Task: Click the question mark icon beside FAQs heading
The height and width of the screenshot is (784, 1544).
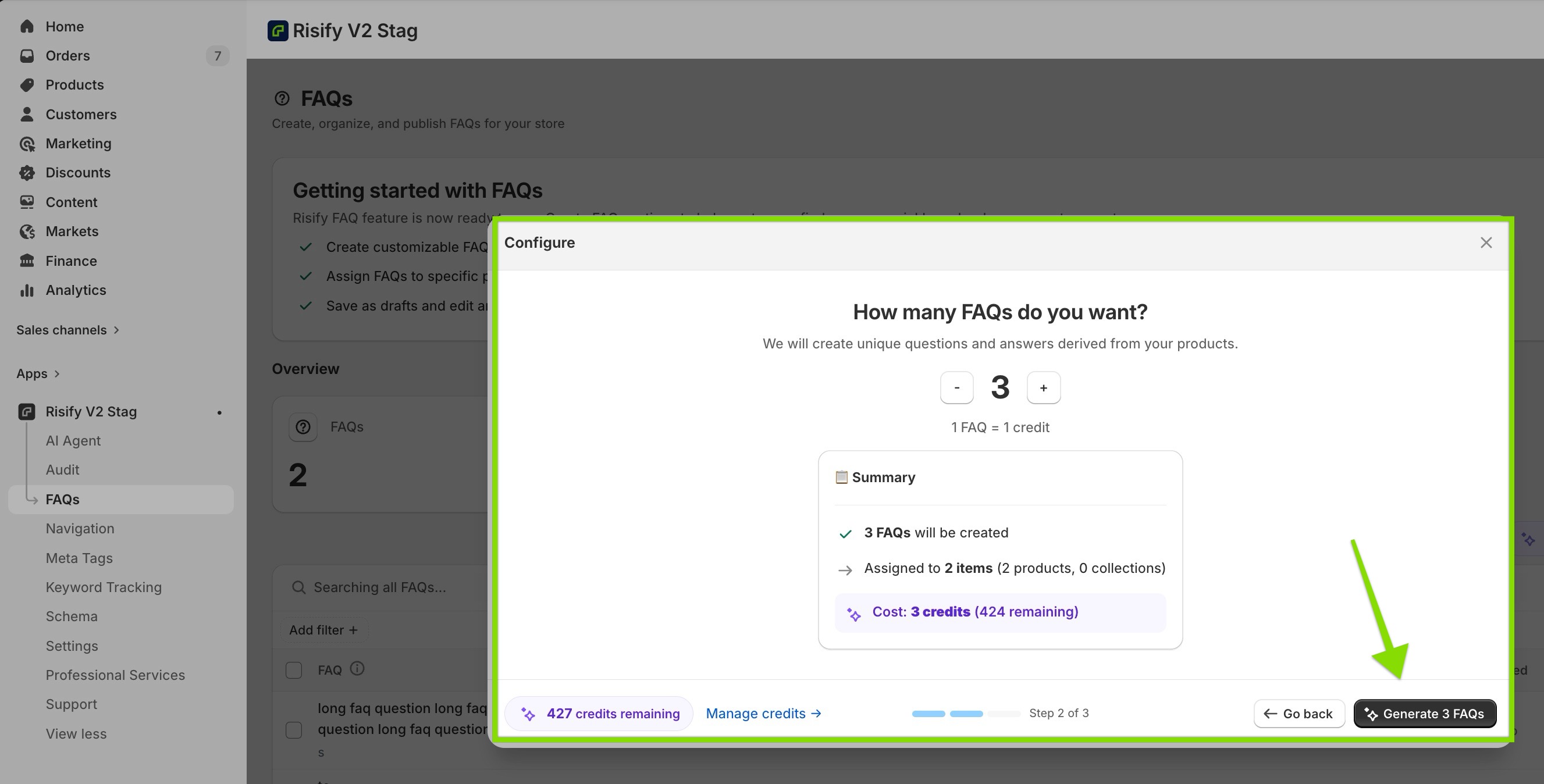Action: point(282,98)
